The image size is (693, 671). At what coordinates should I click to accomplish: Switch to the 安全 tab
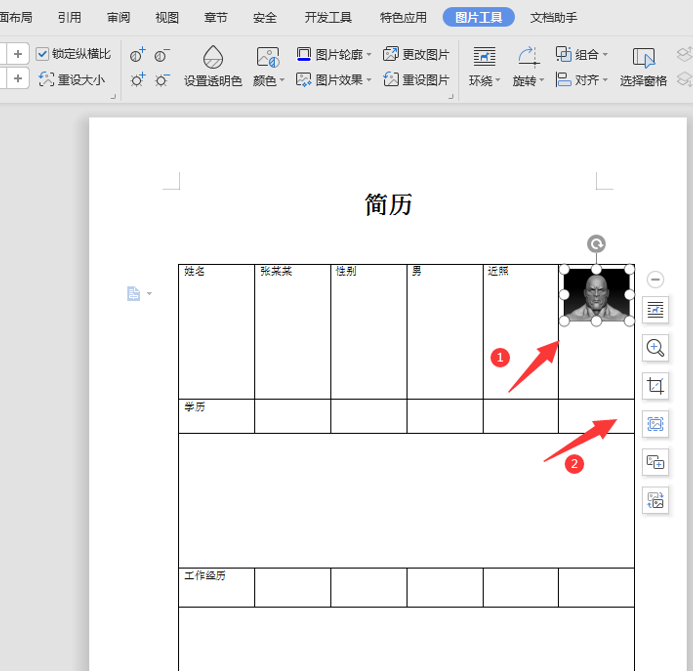(x=265, y=18)
